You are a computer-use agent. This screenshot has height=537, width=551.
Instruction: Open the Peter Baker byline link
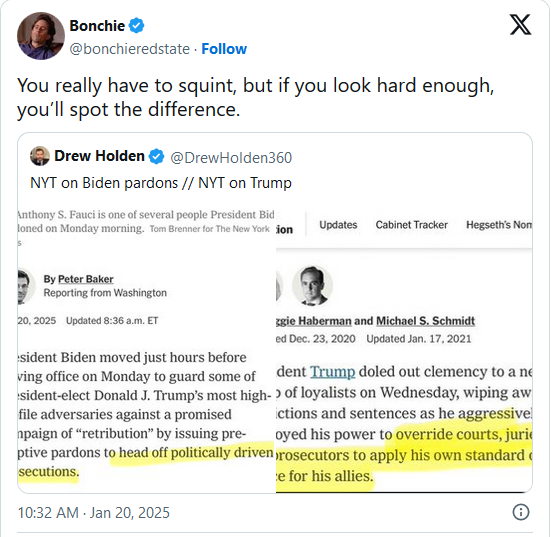tap(85, 279)
